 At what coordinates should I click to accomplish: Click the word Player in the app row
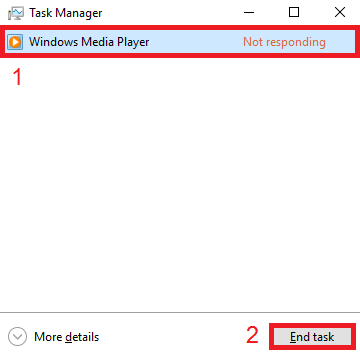[x=133, y=42]
